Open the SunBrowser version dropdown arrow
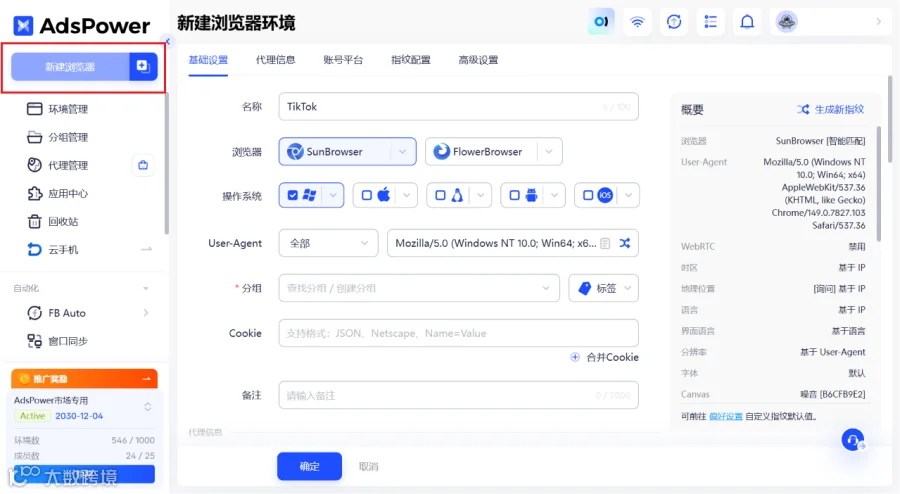Image resolution: width=900 pixels, height=494 pixels. (x=403, y=151)
